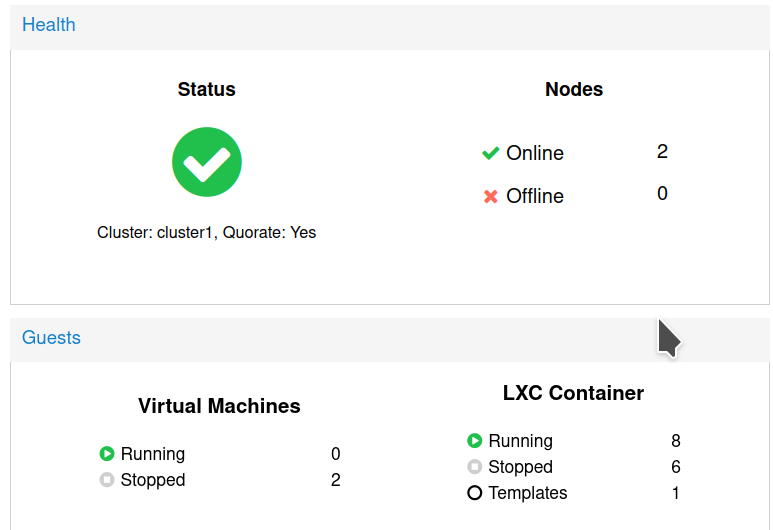Click the LXC Container Running play icon

tap(475, 441)
